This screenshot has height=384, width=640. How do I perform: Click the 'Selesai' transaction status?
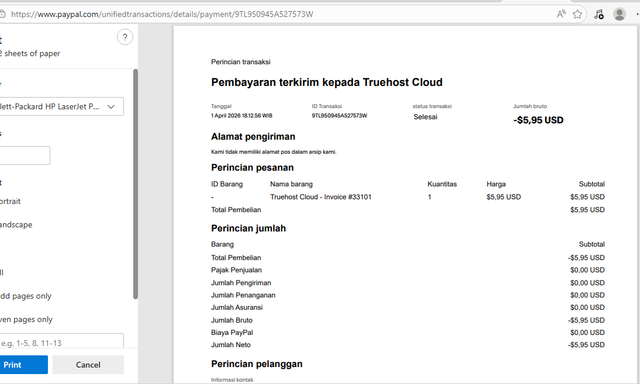coord(425,117)
